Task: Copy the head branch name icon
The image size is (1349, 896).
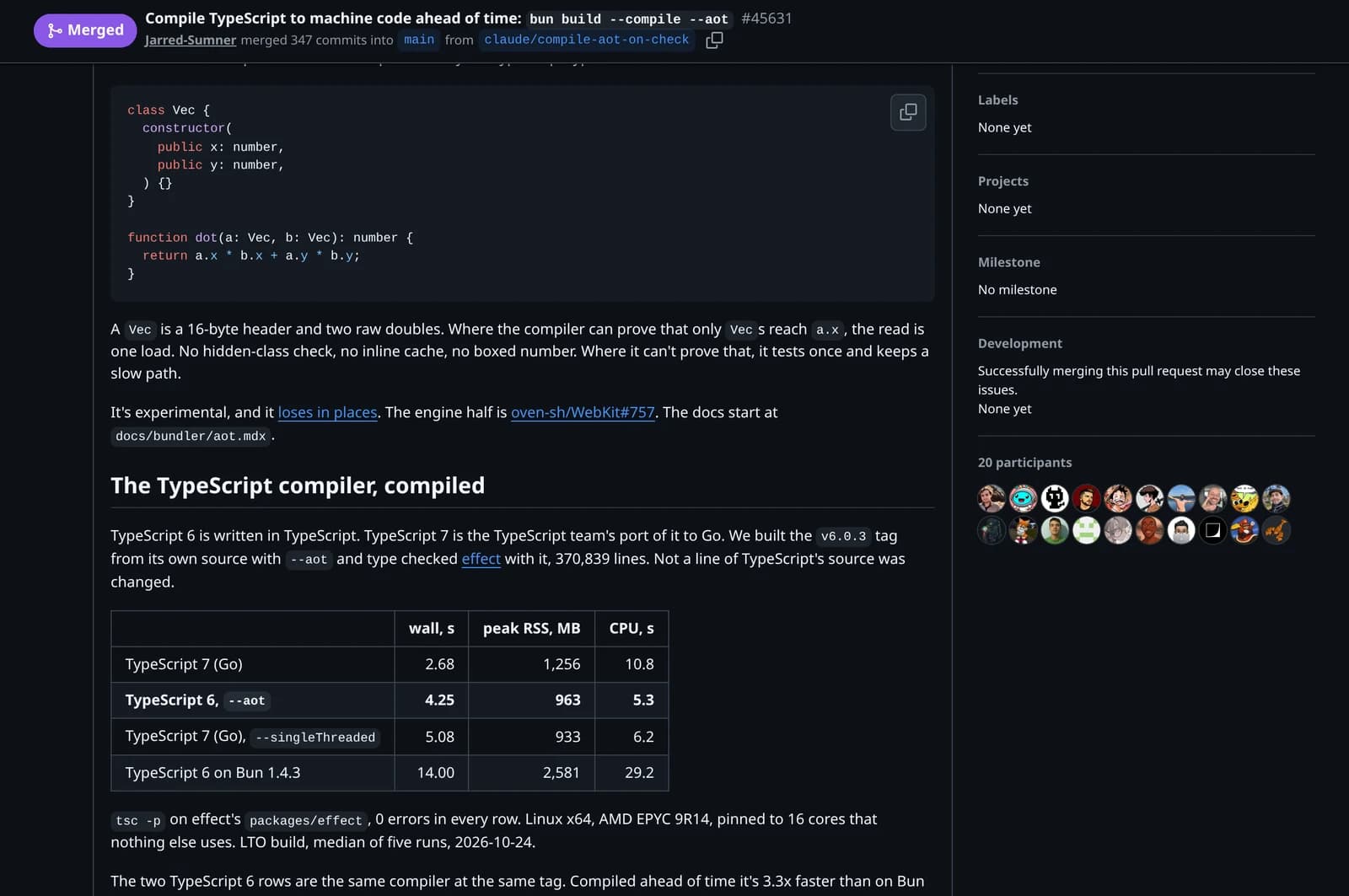Action: 714,40
